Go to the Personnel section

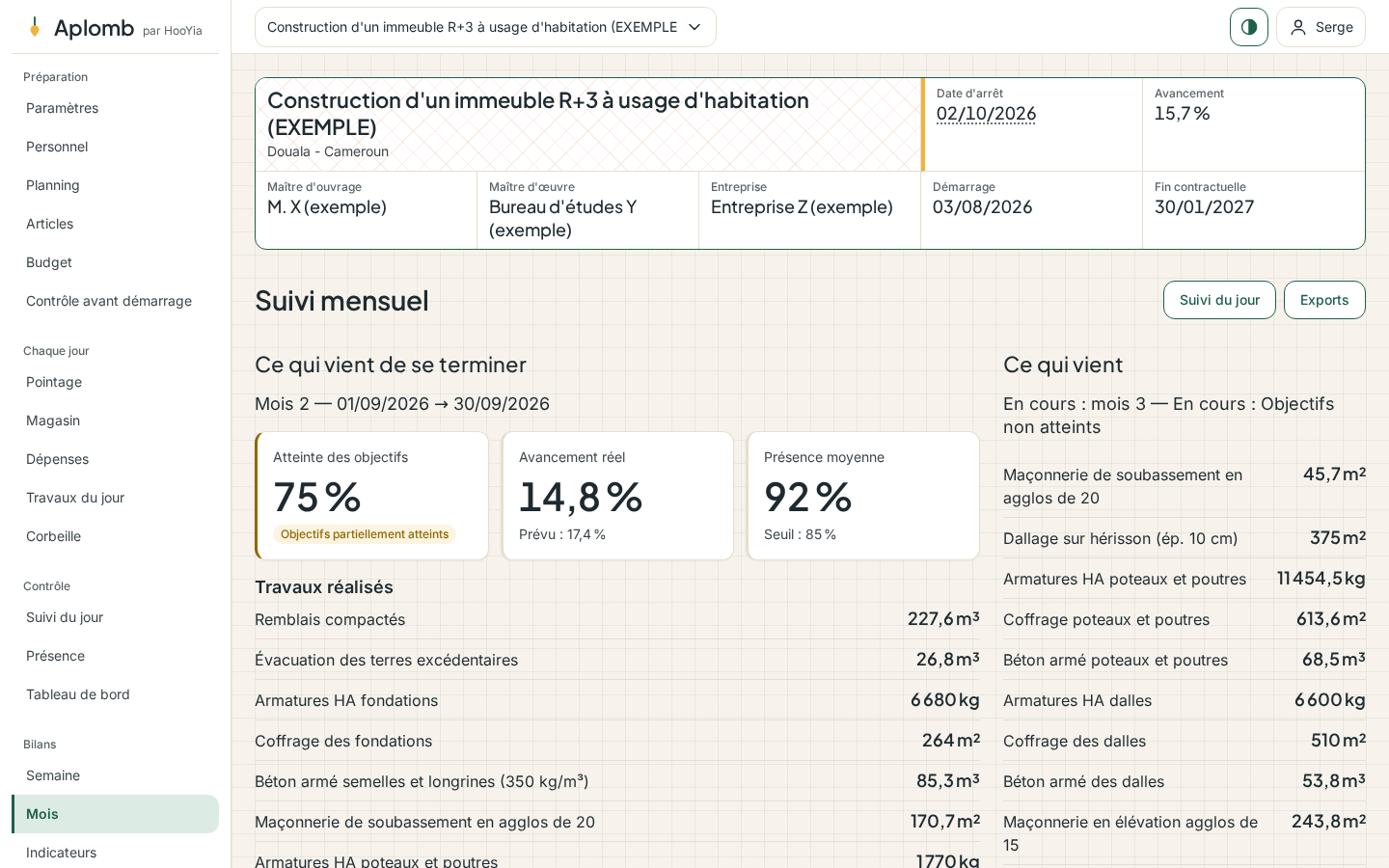coord(115,147)
